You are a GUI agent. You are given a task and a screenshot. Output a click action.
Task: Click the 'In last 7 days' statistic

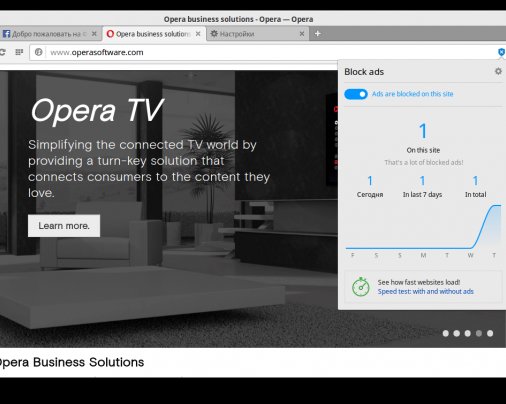click(x=422, y=187)
